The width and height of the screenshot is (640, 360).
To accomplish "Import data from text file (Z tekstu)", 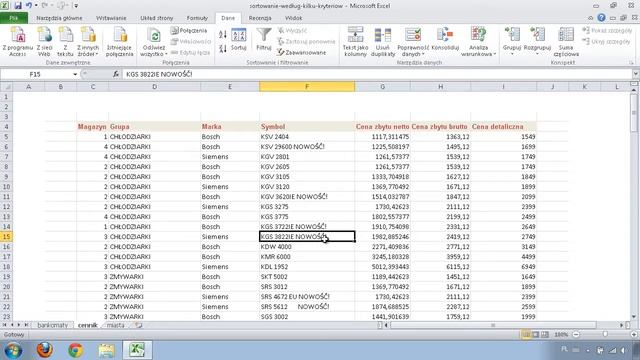I will [65, 42].
